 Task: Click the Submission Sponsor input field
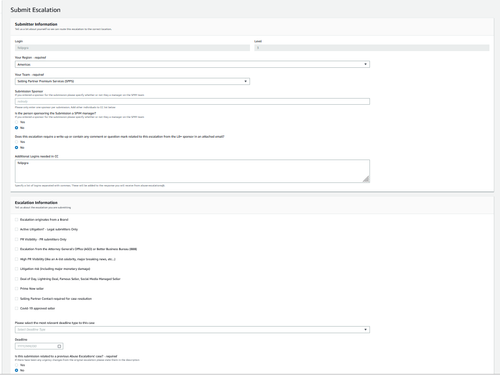tap(192, 101)
